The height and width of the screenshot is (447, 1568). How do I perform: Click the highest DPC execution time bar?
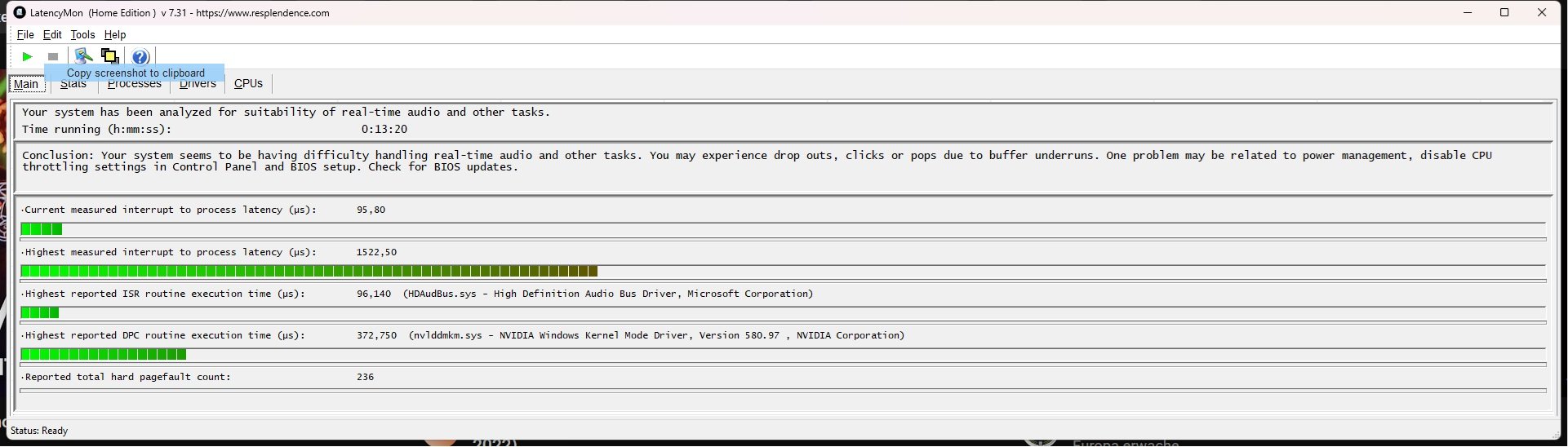click(x=784, y=354)
